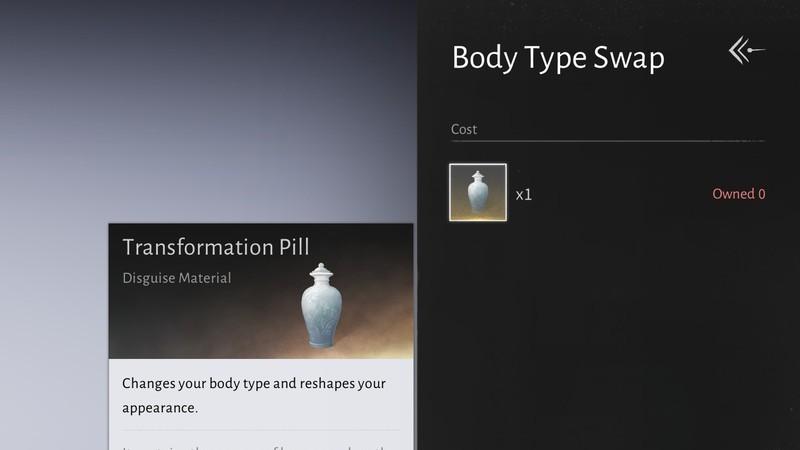The width and height of the screenshot is (800, 450).
Task: Click the Transformation Pill tooltip title
Action: coord(215,247)
